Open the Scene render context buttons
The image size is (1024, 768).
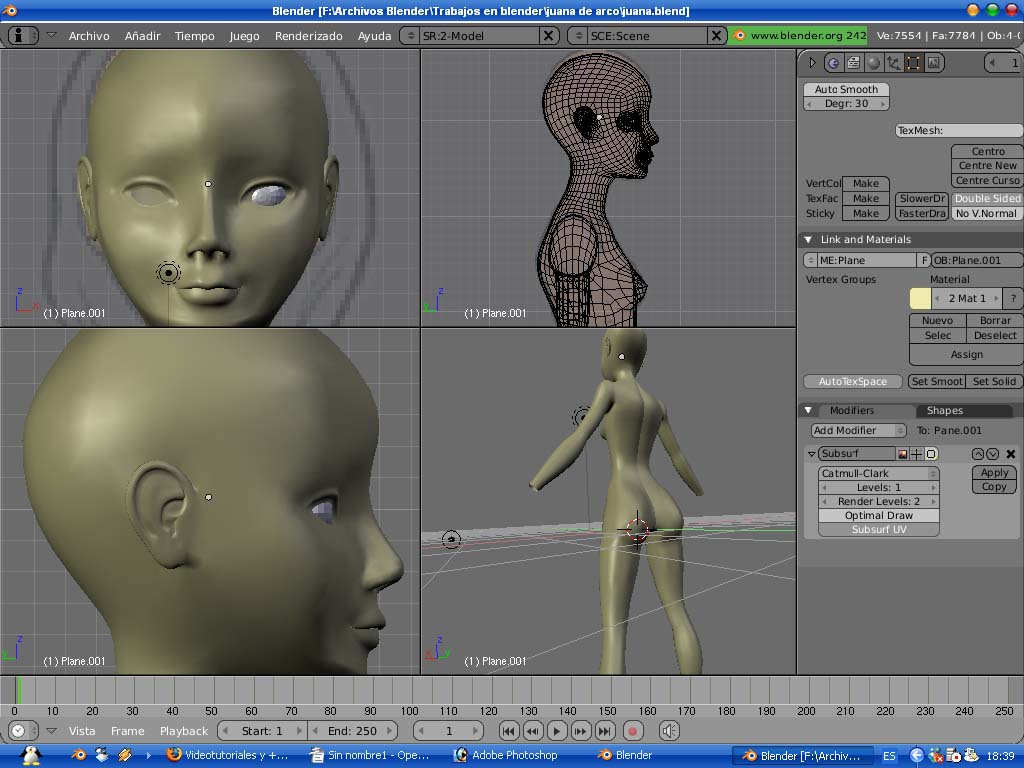pos(933,63)
